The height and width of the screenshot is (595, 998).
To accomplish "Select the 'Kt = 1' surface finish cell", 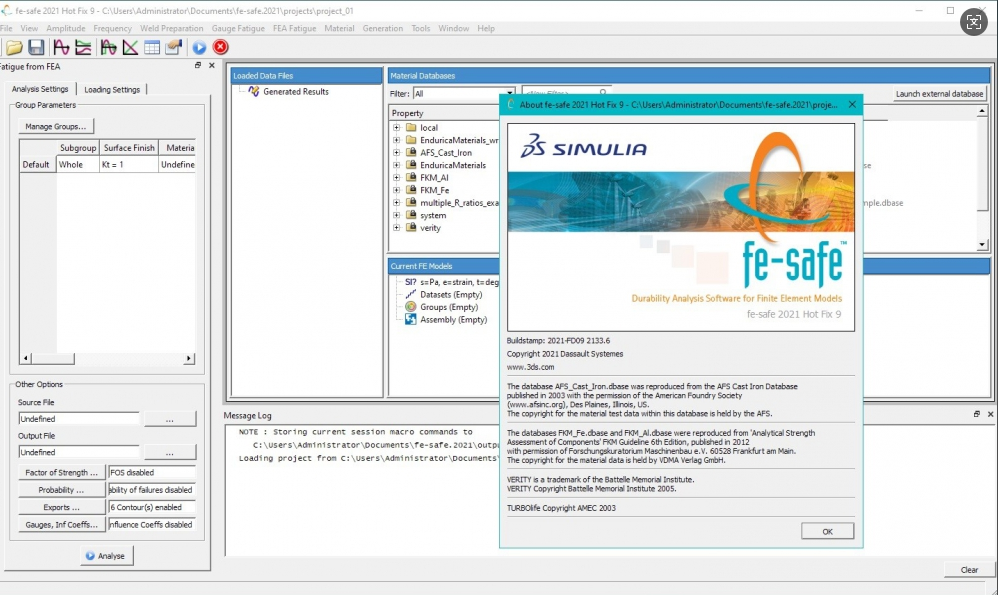I will tap(129, 164).
